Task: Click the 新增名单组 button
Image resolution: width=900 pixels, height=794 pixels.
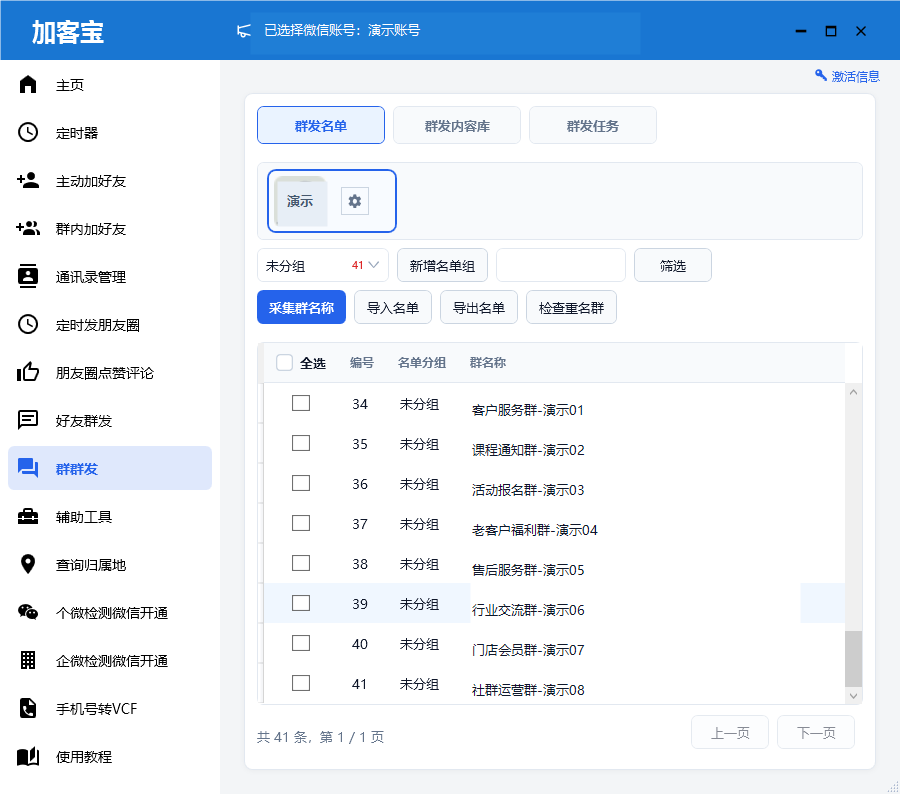Action: pos(443,265)
